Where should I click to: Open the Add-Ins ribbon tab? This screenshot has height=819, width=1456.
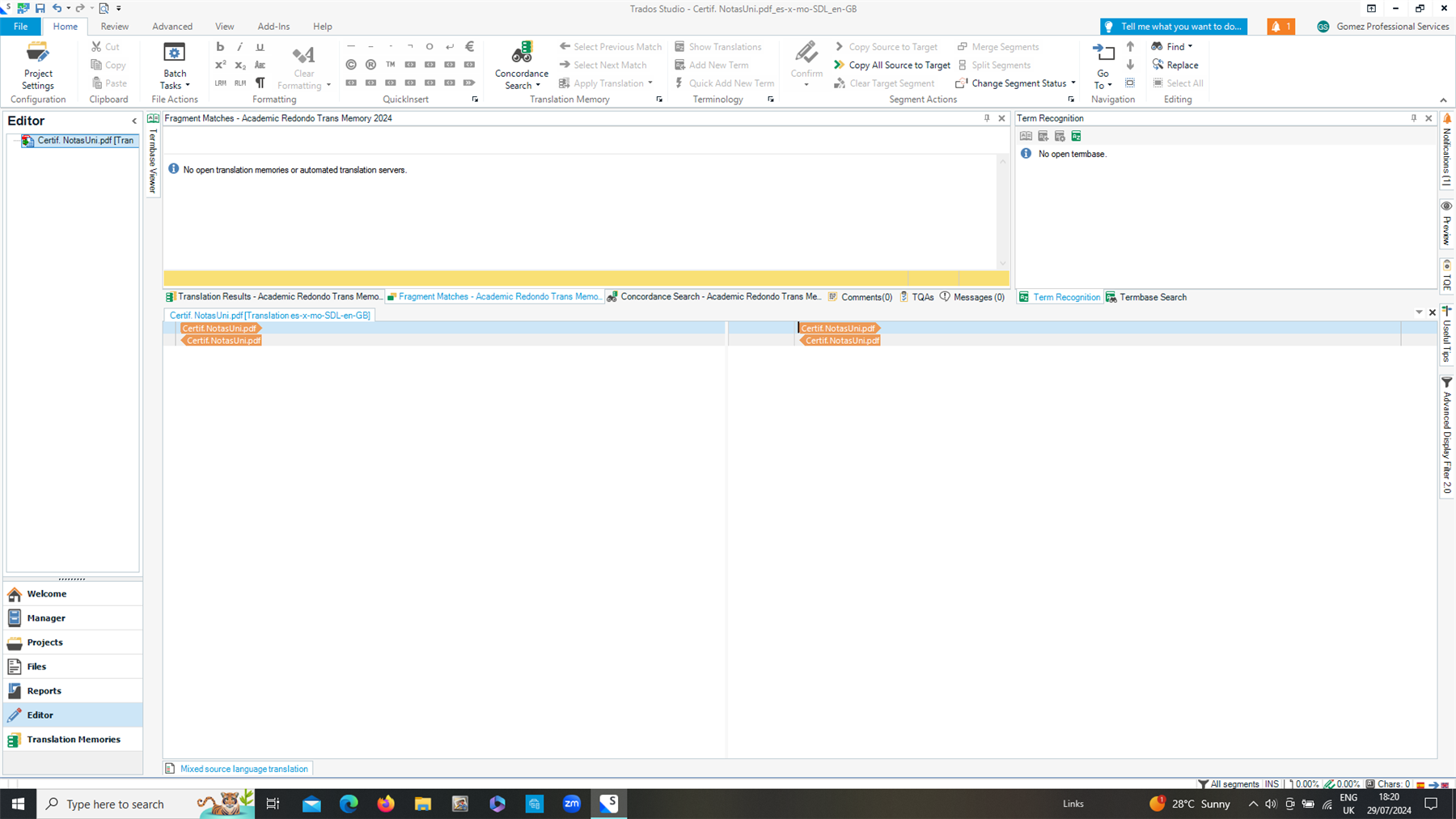[273, 27]
